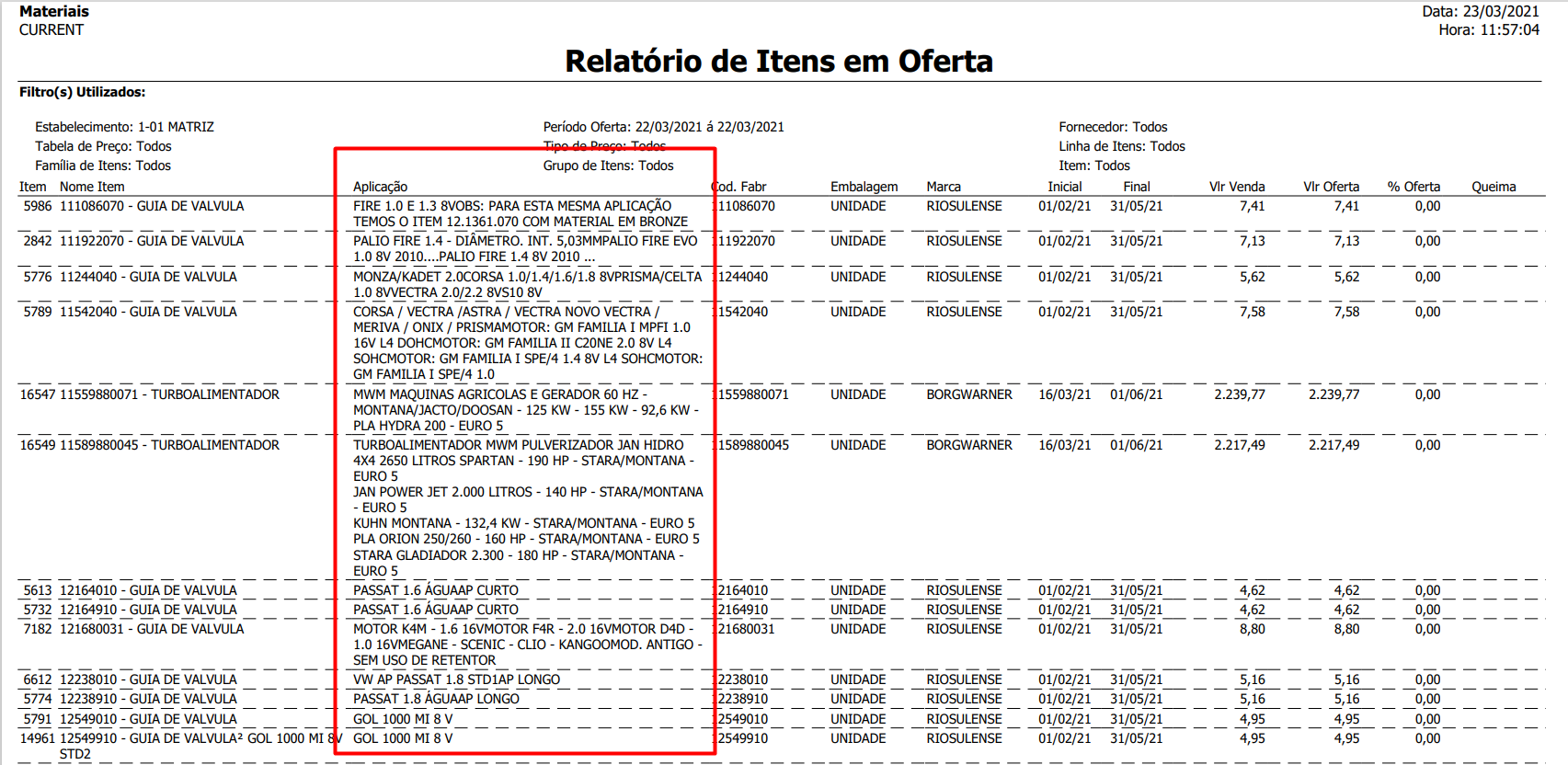Click the "Inicial" column header
Image resolution: width=1568 pixels, height=765 pixels.
[x=1065, y=187]
